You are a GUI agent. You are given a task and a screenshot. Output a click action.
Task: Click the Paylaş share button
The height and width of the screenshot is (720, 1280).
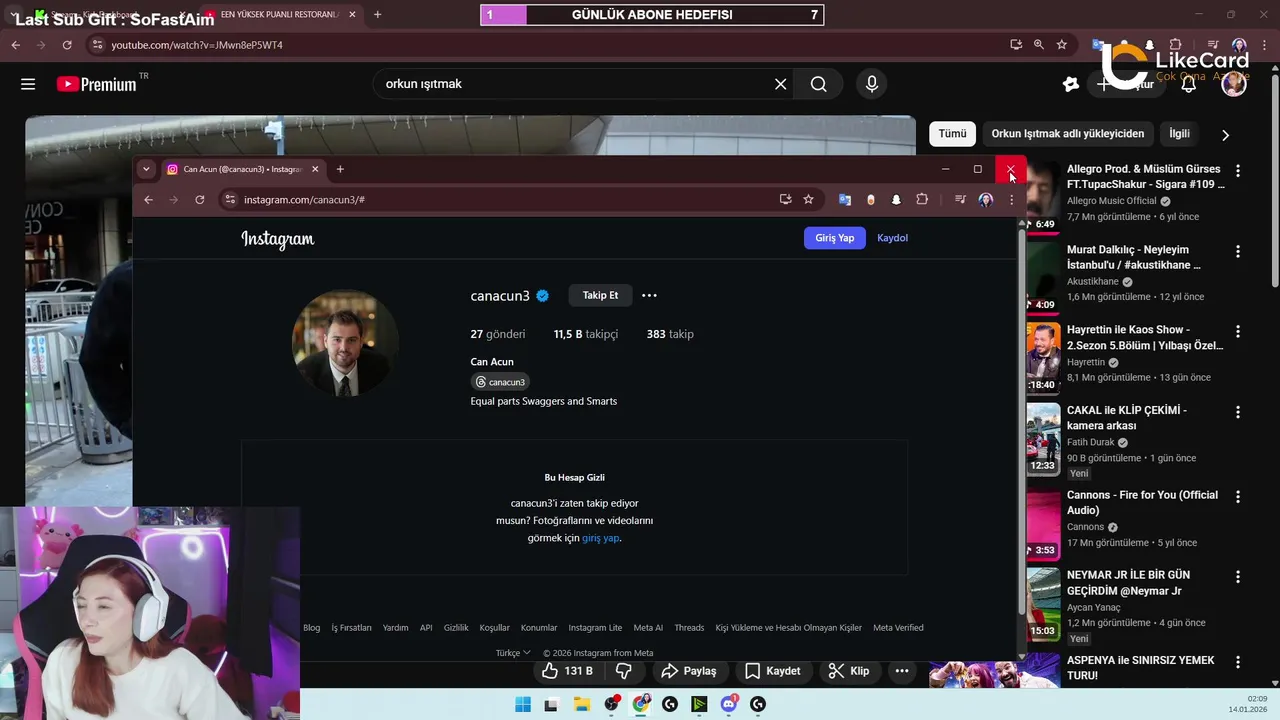tap(689, 671)
